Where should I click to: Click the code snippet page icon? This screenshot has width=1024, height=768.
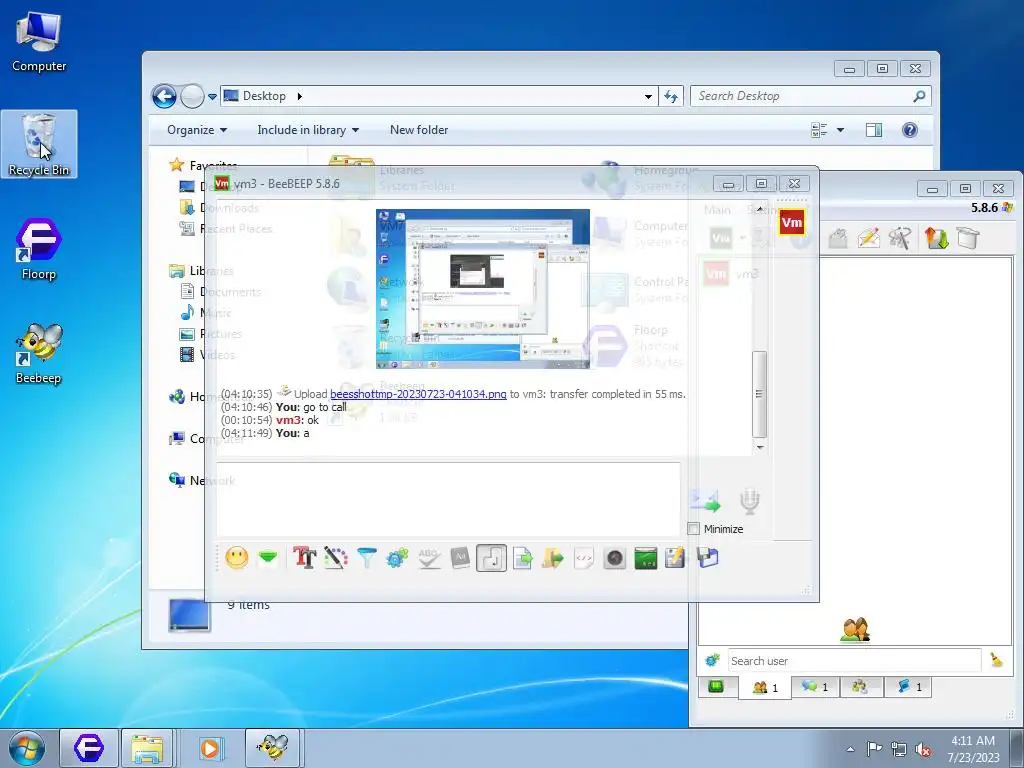tap(584, 558)
